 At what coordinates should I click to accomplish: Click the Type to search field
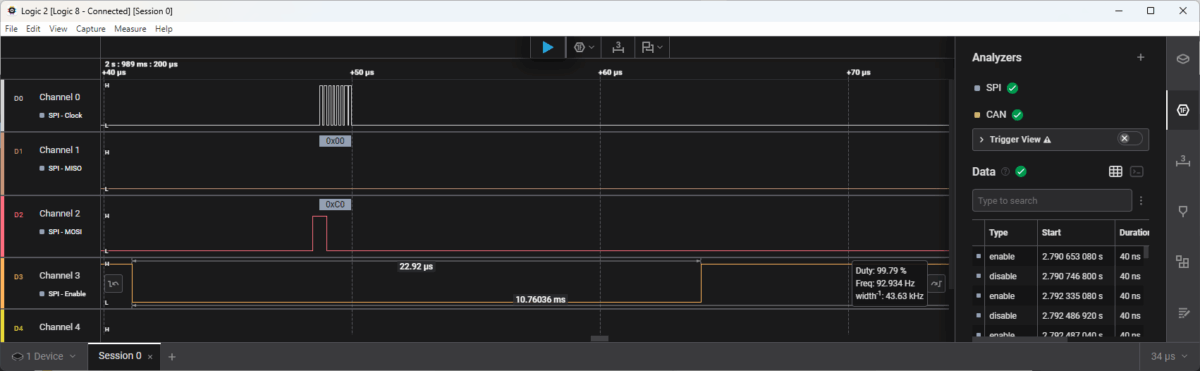(x=1052, y=201)
